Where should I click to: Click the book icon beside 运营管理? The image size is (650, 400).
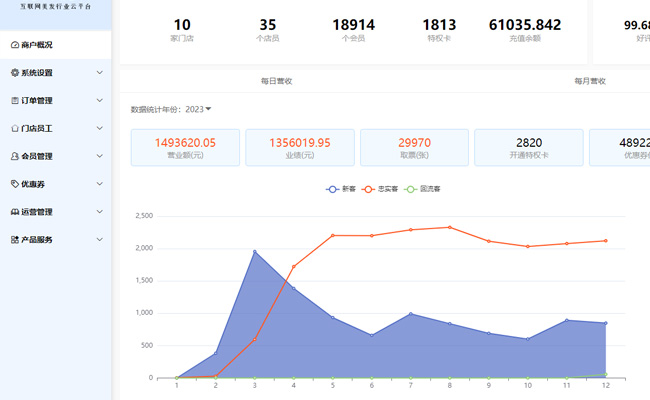(x=15, y=212)
